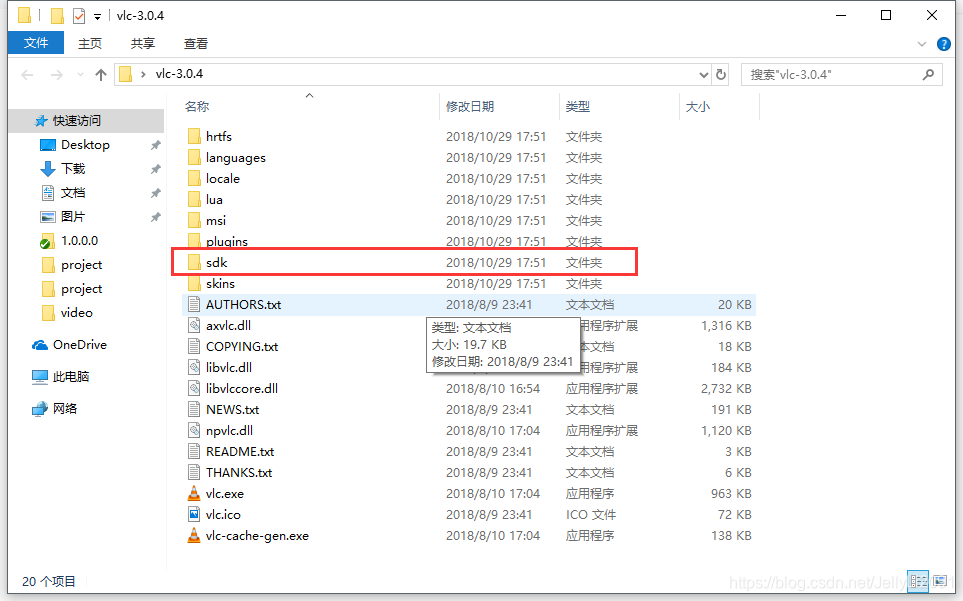Sort by the 修改日期 column header
Image resolution: width=963 pixels, height=601 pixels.
tap(470, 106)
